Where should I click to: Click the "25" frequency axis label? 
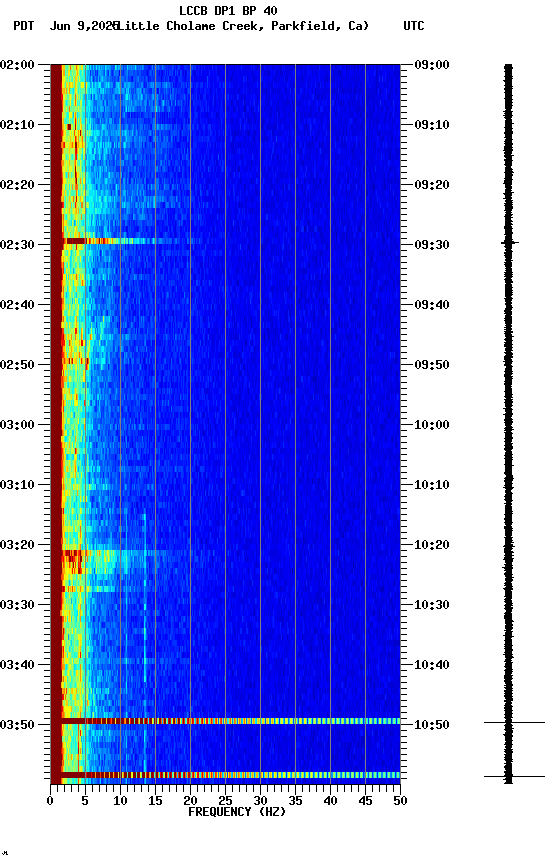tap(225, 801)
